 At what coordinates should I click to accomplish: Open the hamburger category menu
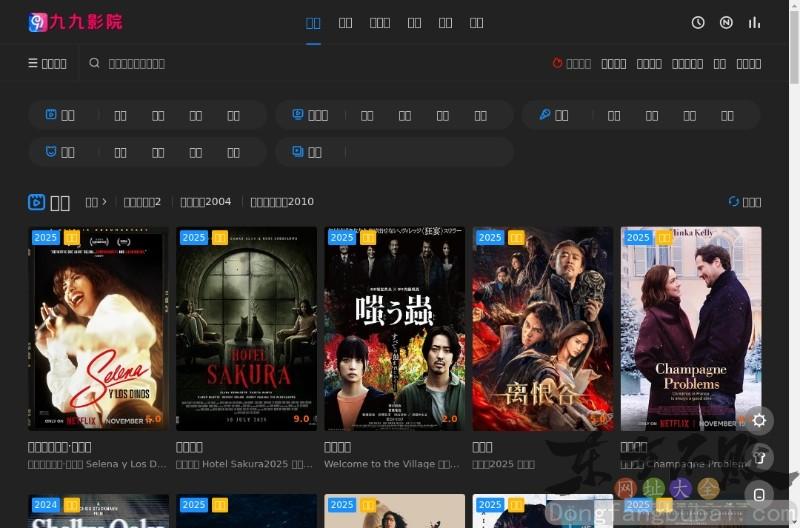tap(47, 63)
